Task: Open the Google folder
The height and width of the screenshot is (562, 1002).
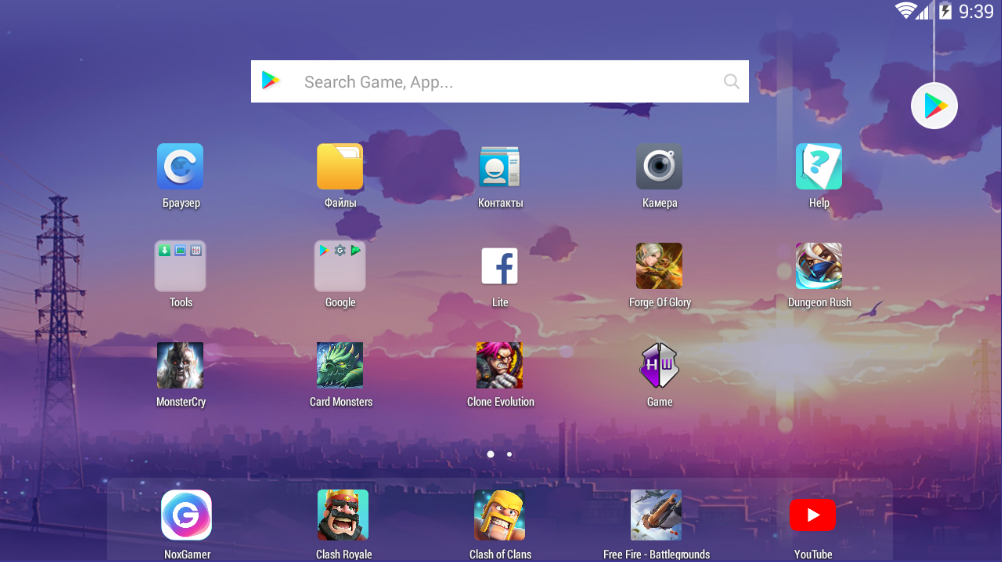Action: [x=340, y=266]
